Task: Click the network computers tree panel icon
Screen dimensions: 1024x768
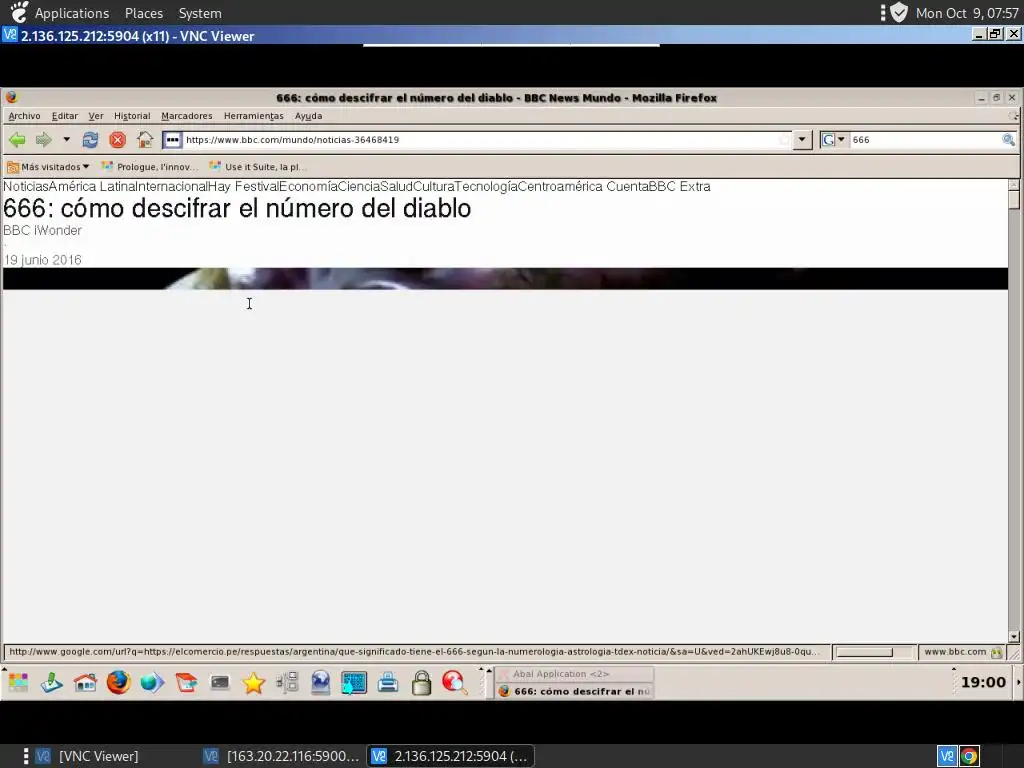Action: click(x=287, y=682)
